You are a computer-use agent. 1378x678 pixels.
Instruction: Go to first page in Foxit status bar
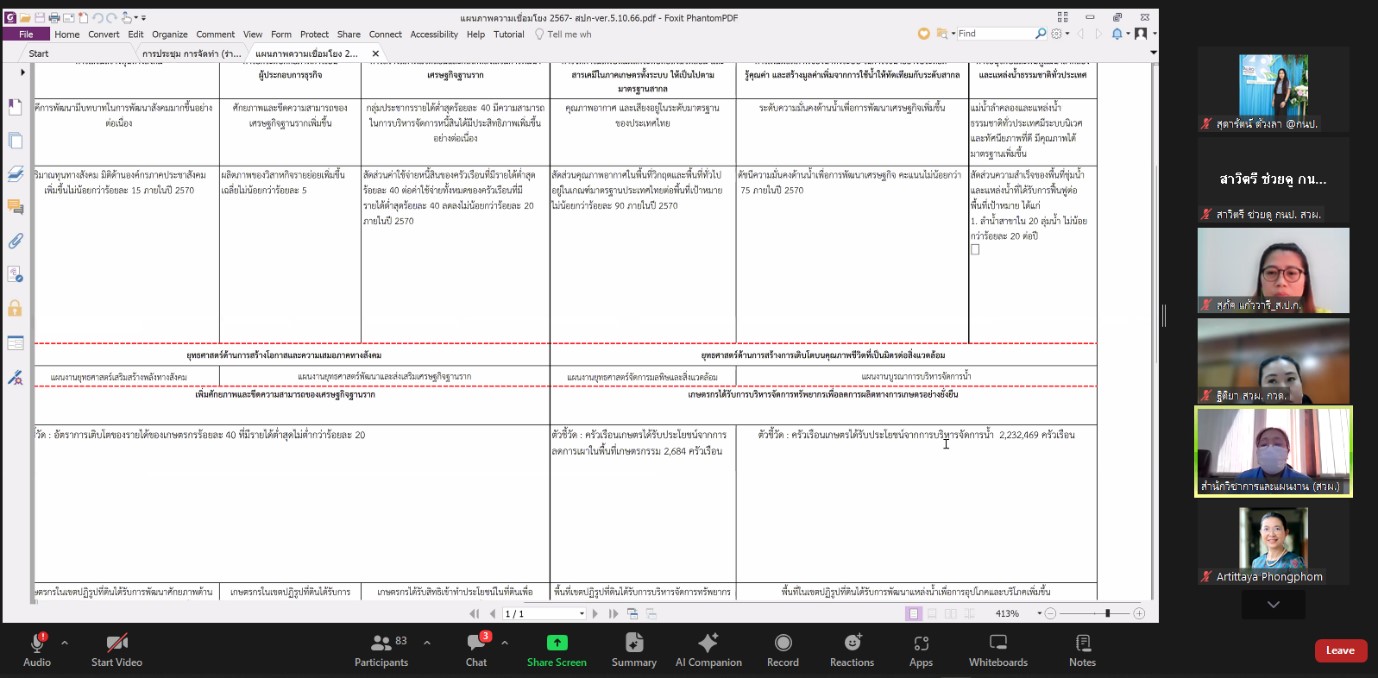[x=476, y=613]
